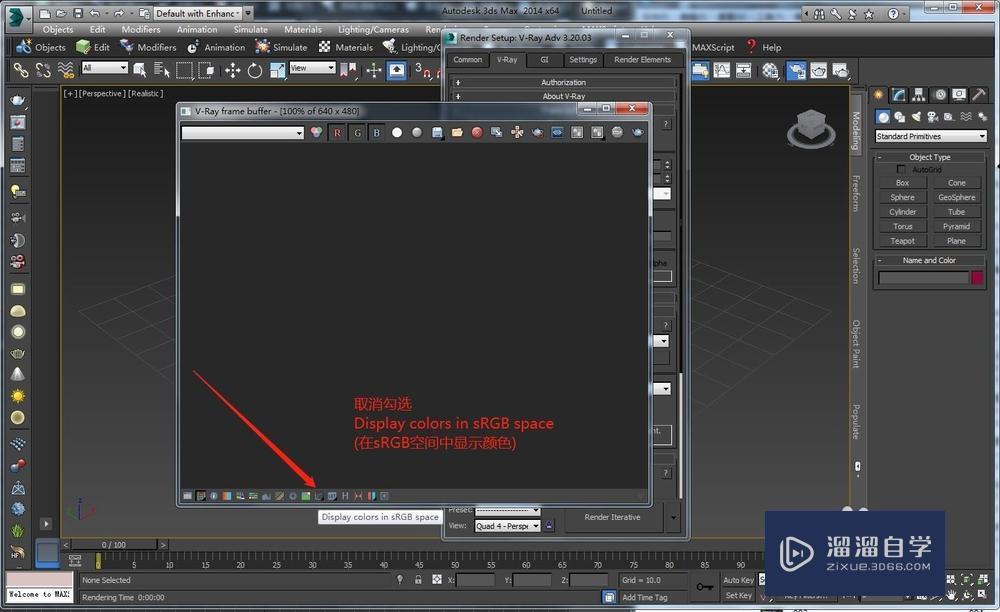Create a Teapot primitive
1000x612 pixels.
(902, 242)
